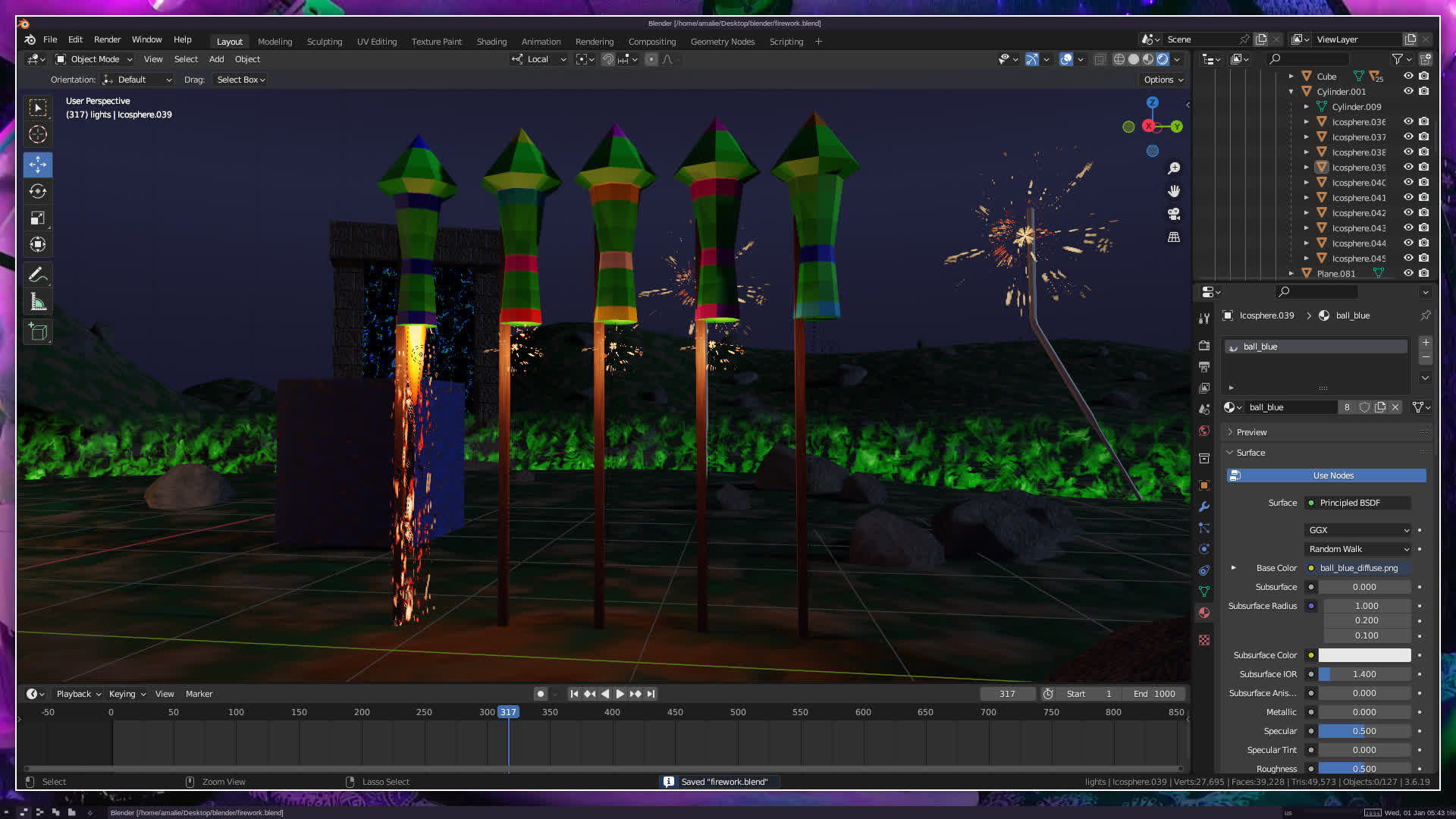
Task: Open the Render menu
Action: (107, 39)
